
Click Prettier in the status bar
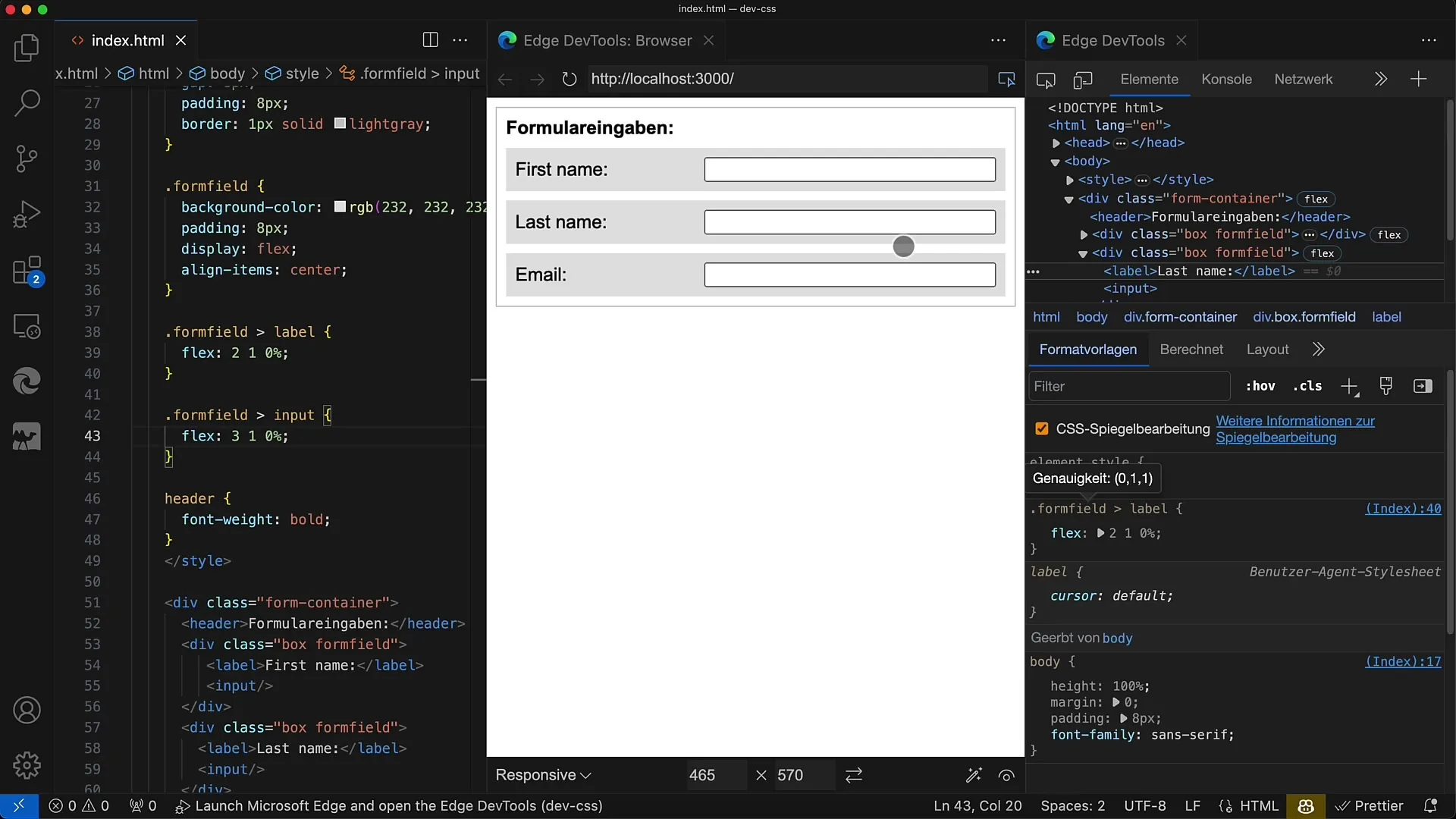click(1370, 806)
